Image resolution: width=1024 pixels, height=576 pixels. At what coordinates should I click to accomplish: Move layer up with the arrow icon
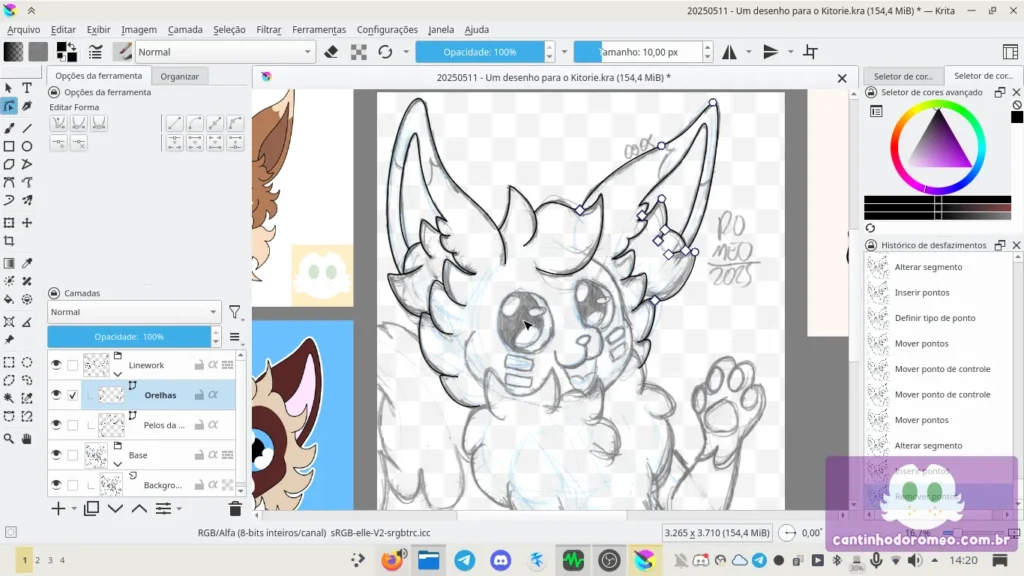pos(139,508)
